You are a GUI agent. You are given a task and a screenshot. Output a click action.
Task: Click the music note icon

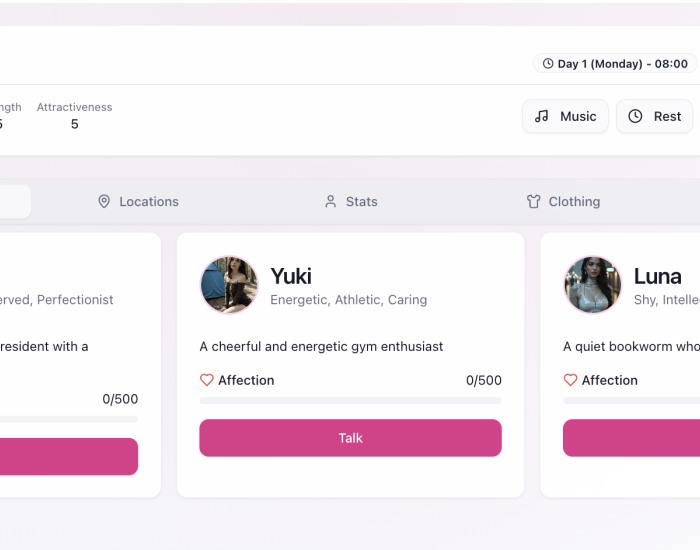542,116
